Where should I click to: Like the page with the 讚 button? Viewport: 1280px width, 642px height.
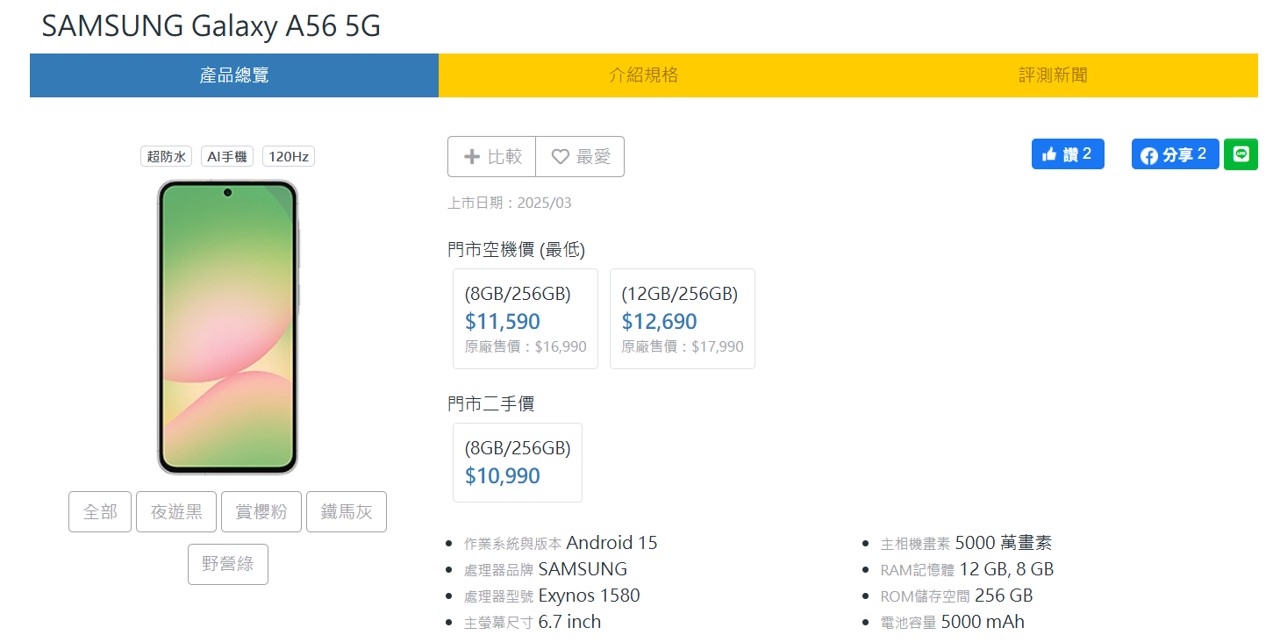pyautogui.click(x=1068, y=154)
